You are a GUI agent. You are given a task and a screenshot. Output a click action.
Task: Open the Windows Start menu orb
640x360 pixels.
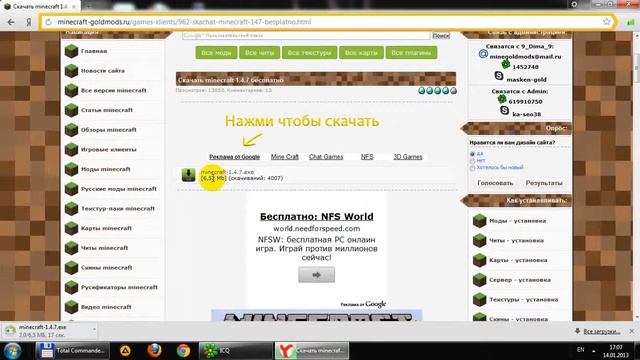click(x=12, y=351)
